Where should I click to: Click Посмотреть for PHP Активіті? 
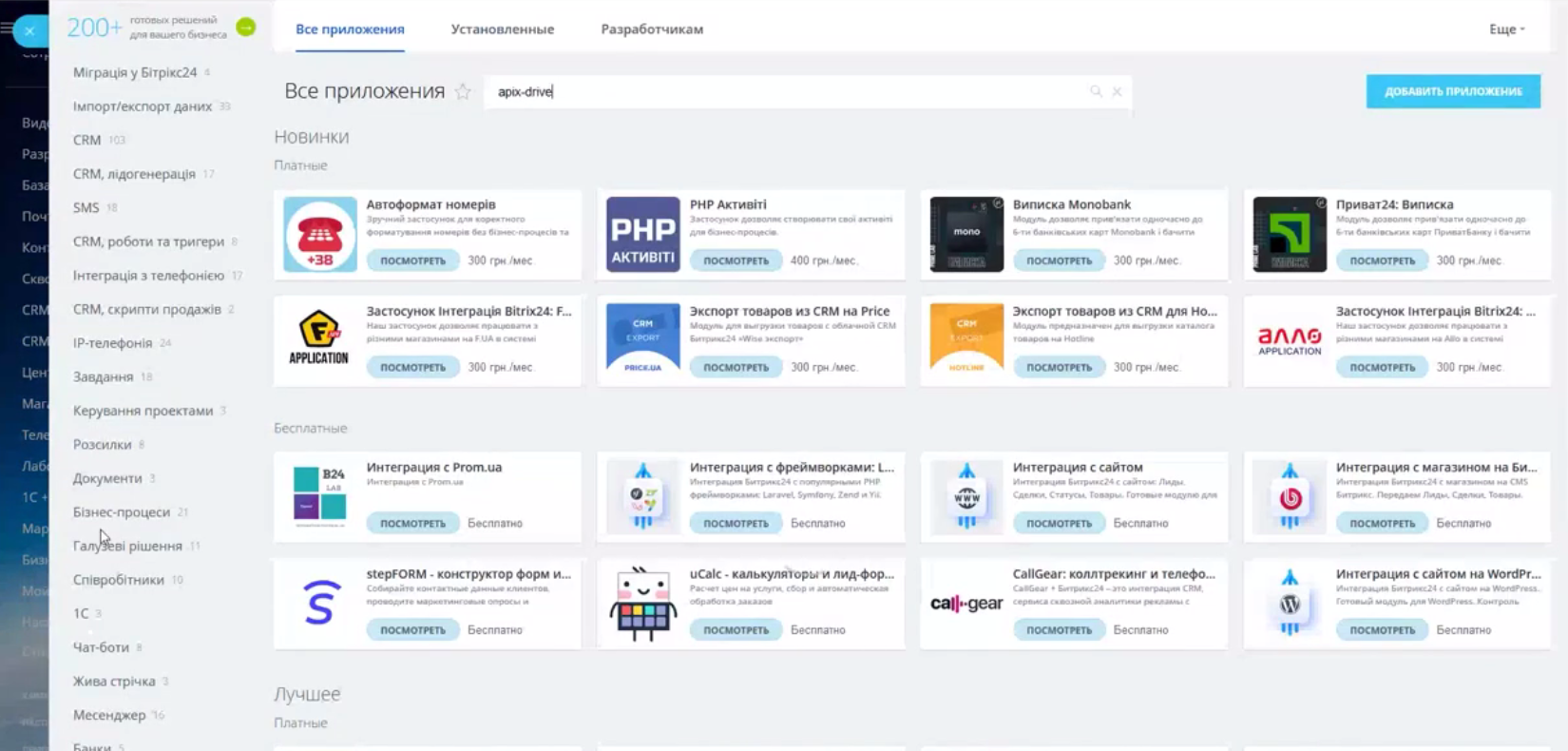[x=736, y=260]
